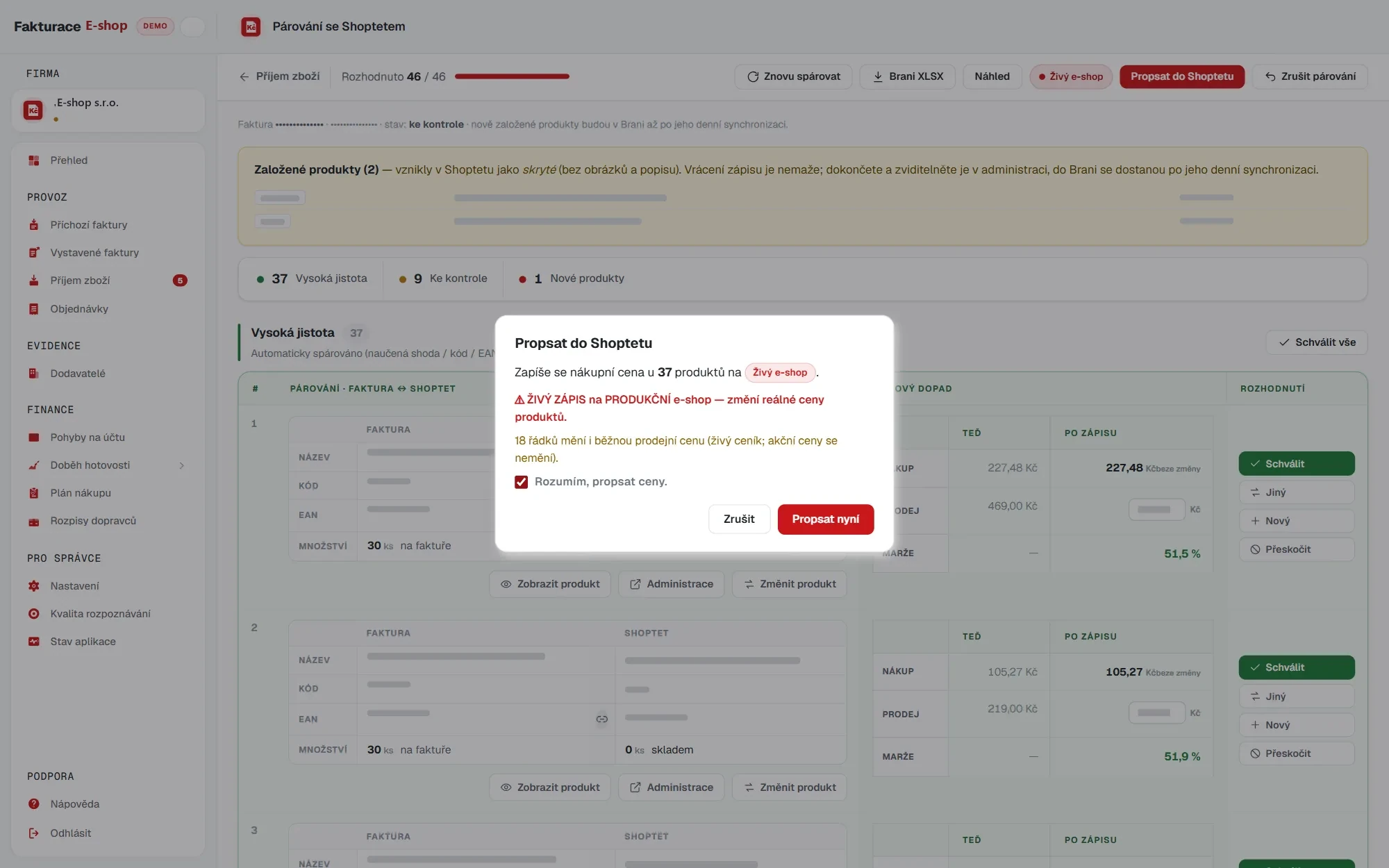Expand the Doběh hotovosti chevron
Image resolution: width=1389 pixels, height=868 pixels.
coord(182,465)
